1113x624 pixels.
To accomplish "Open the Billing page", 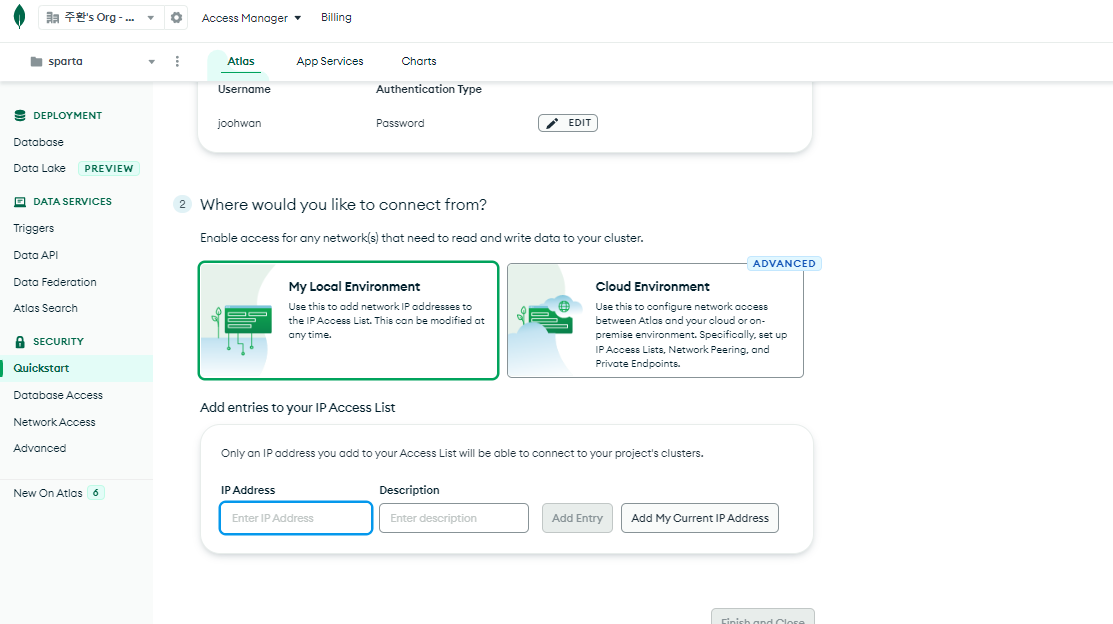I will pos(336,17).
